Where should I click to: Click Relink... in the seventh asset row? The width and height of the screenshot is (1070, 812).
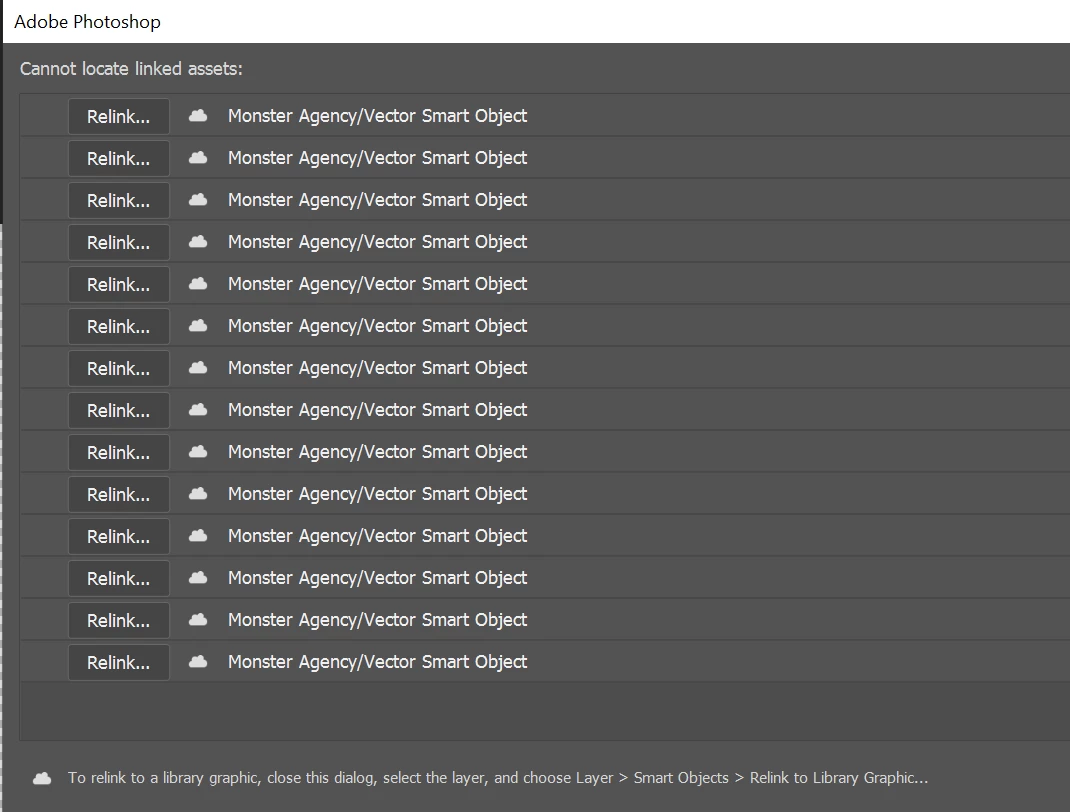pyautogui.click(x=119, y=368)
